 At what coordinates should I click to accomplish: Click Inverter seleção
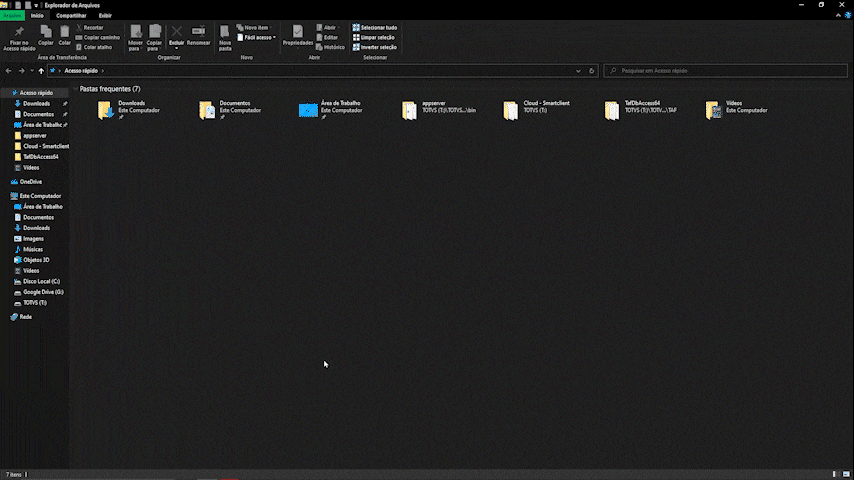pyautogui.click(x=375, y=47)
